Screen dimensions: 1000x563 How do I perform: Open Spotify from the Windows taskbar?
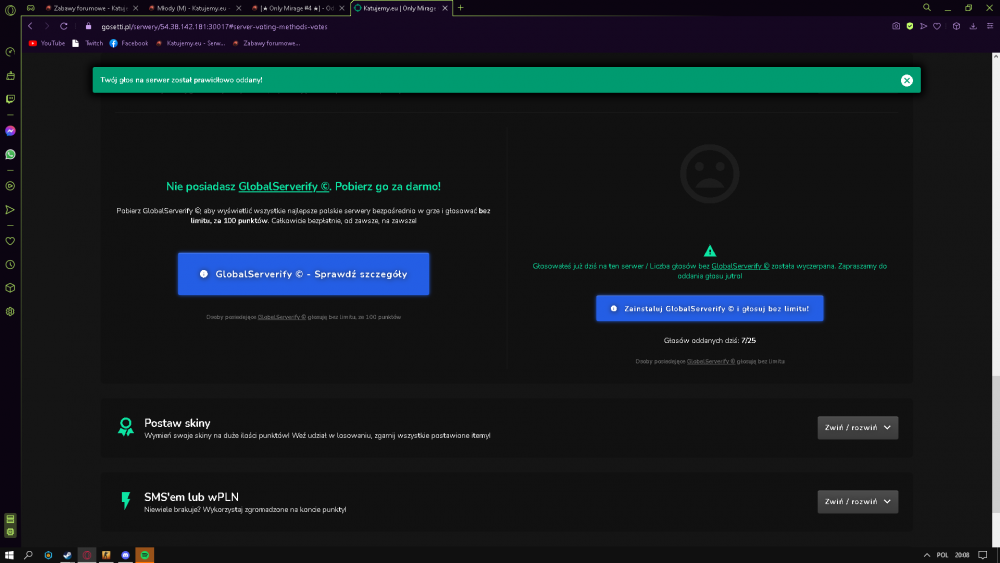coord(145,555)
